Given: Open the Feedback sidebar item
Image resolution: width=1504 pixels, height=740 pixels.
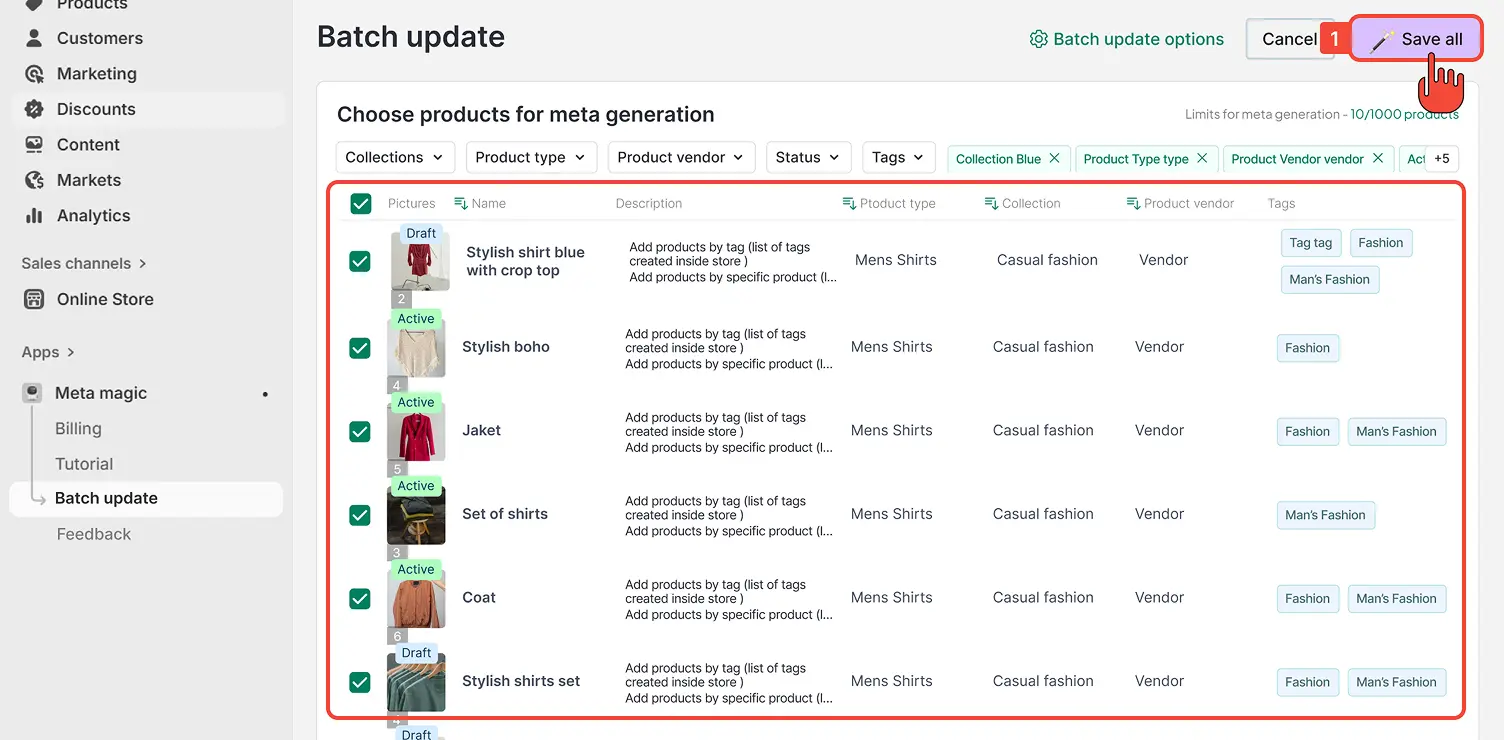Looking at the screenshot, I should 94,534.
